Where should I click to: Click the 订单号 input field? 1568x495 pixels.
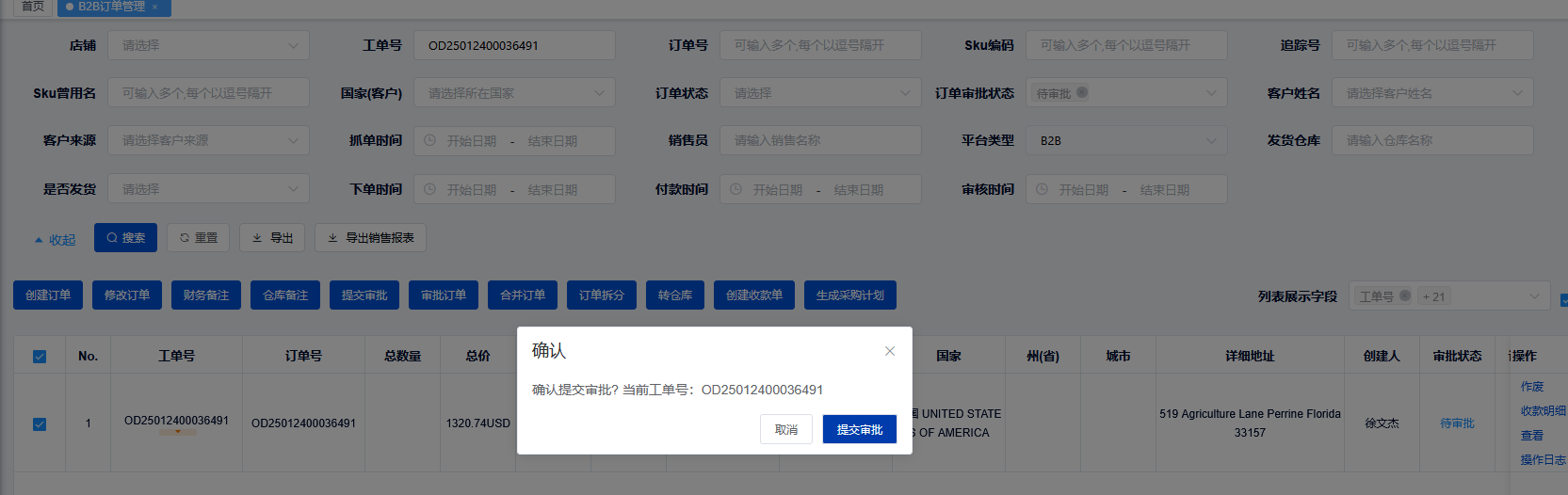coord(820,45)
